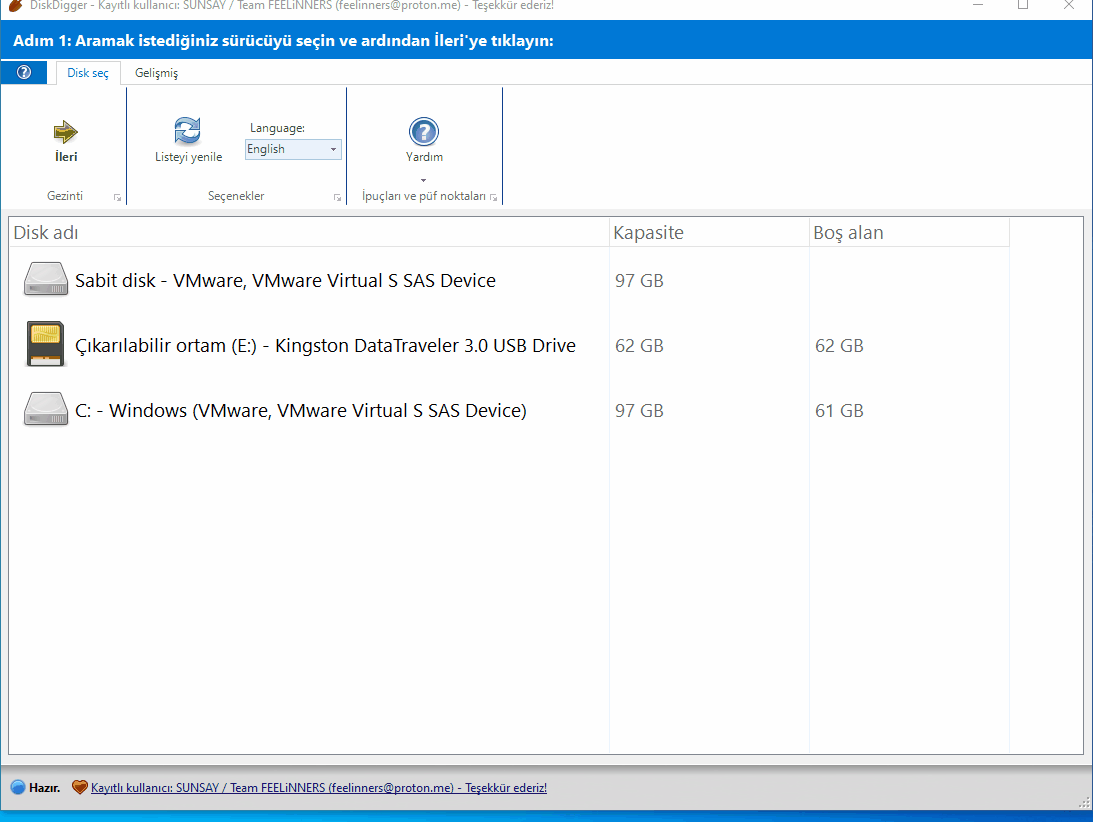Switch to the Disk seç tab
The width and height of the screenshot is (1093, 822).
[88, 73]
